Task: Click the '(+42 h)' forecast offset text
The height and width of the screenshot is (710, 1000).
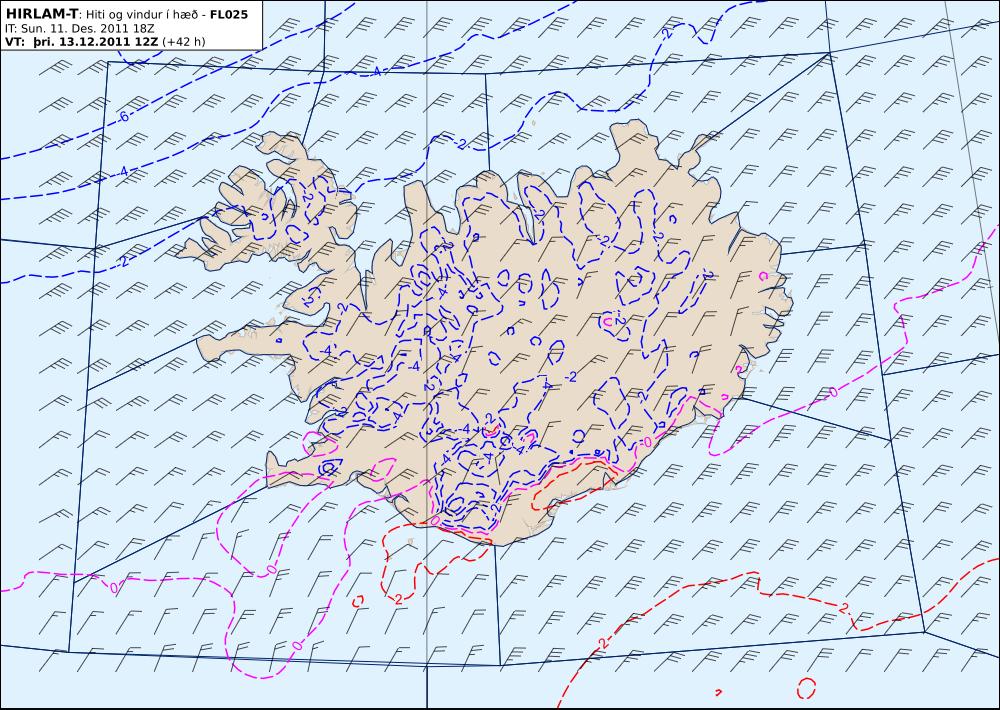Action: click(x=184, y=42)
